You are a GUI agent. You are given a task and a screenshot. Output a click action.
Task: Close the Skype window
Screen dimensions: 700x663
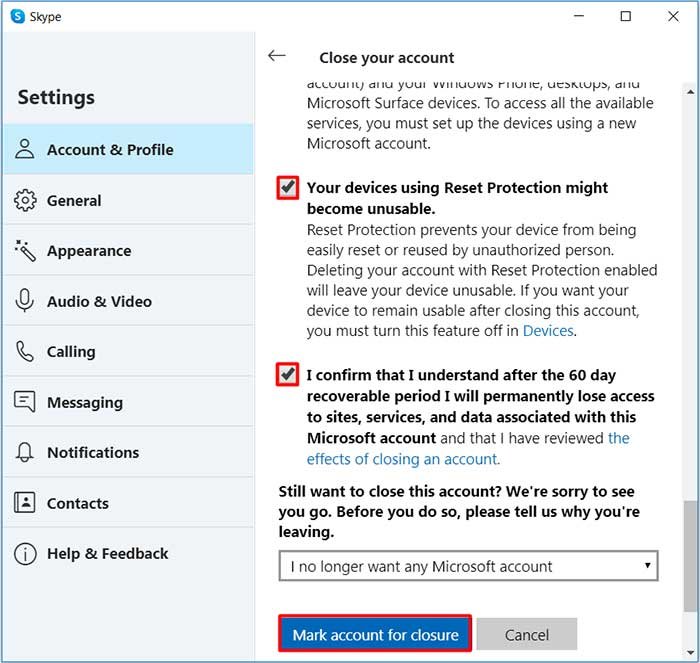pyautogui.click(x=673, y=17)
